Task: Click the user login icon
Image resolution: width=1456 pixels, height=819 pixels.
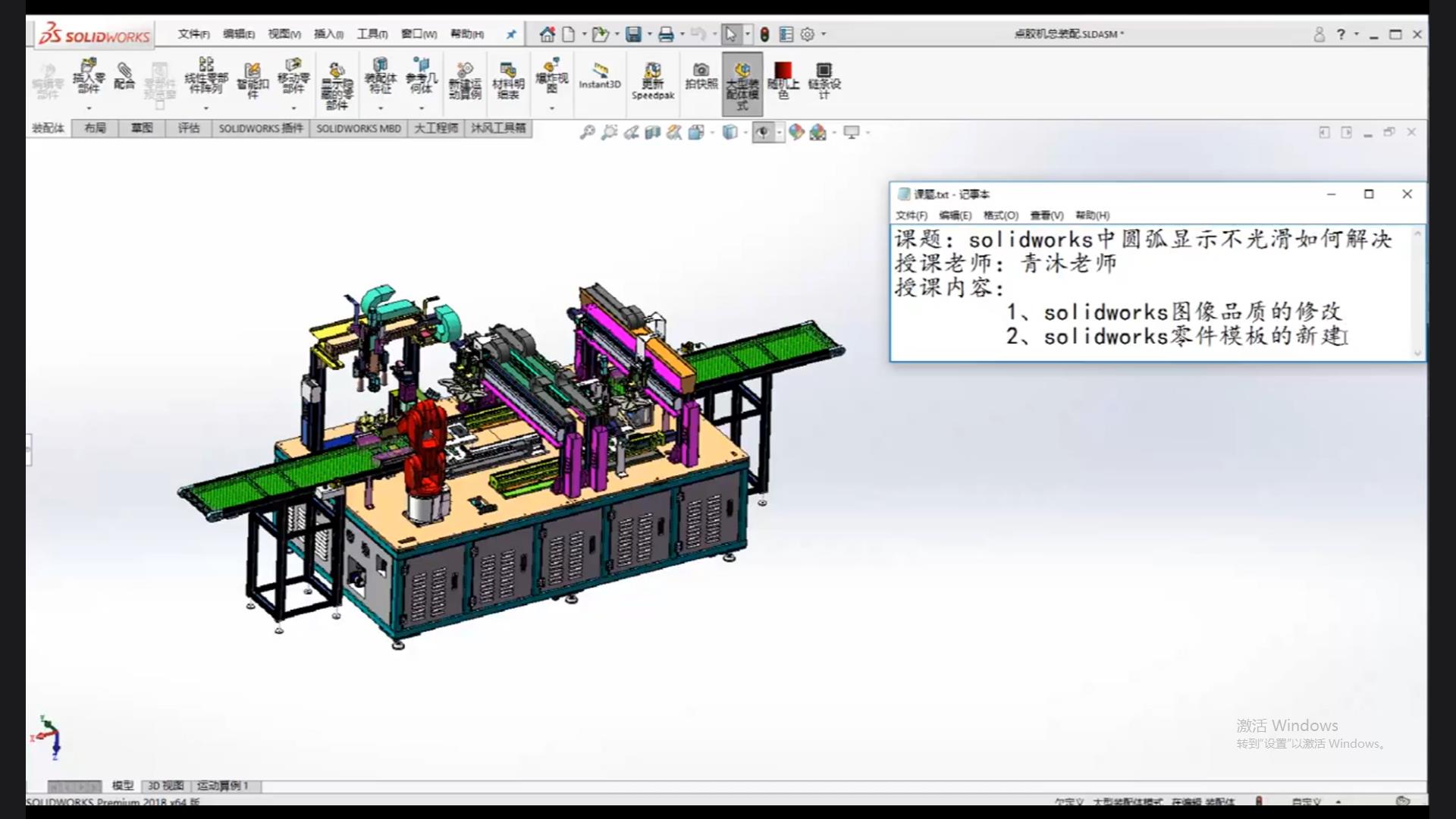Action: [1319, 34]
